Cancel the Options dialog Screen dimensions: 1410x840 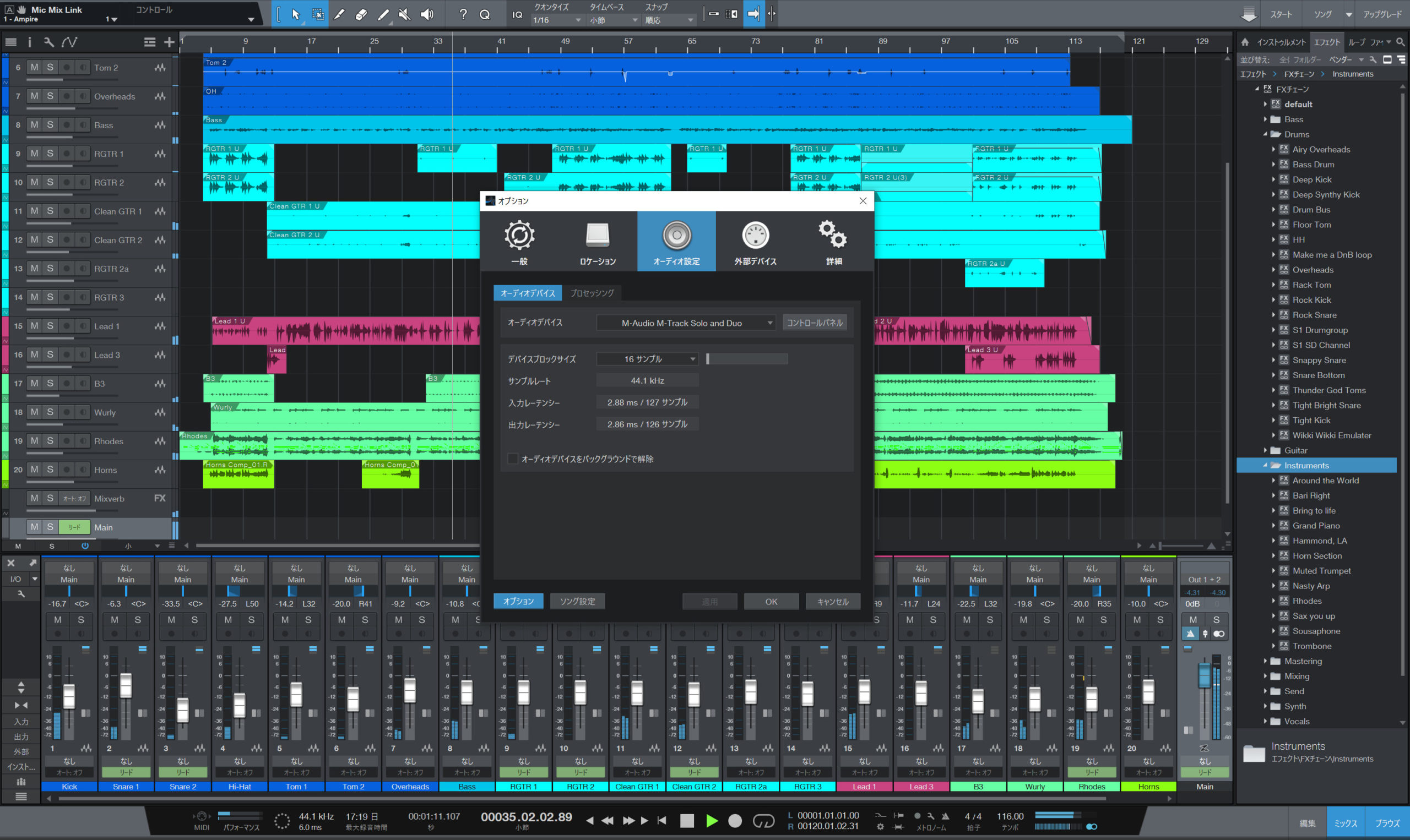pos(832,601)
